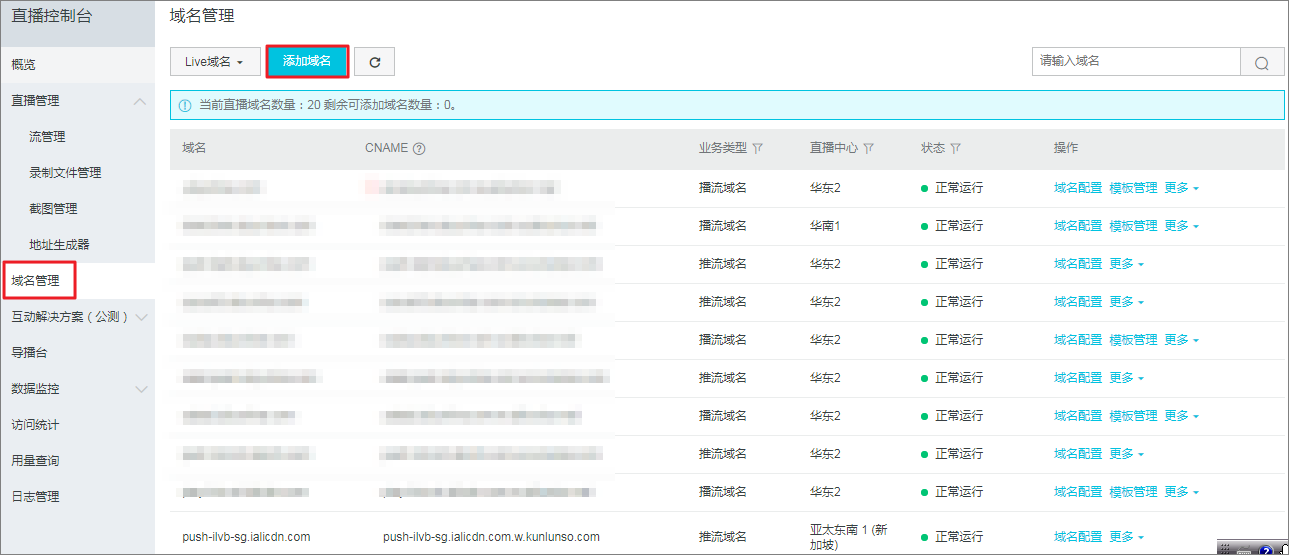Open 域名配置 for push-ilvb-sg.ialicdn.com
The image size is (1289, 555).
[1077, 537]
